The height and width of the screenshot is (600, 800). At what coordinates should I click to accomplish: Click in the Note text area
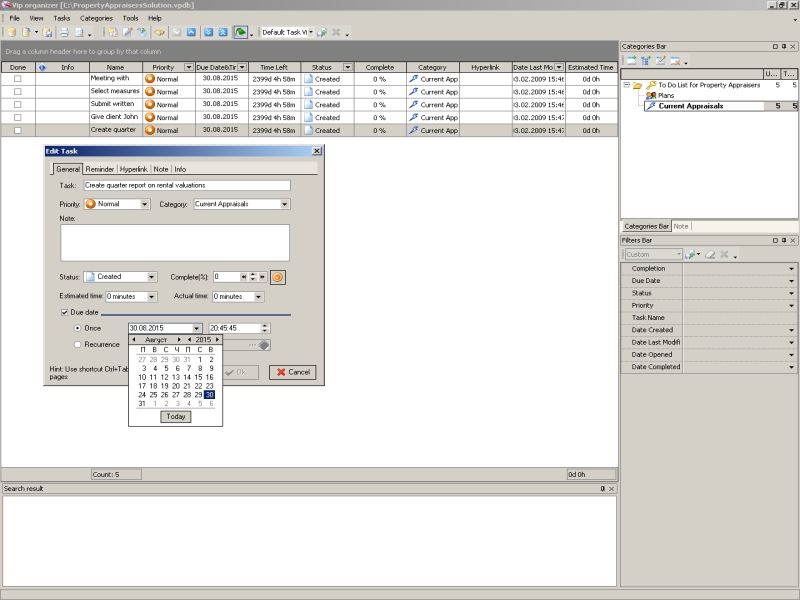coord(175,242)
